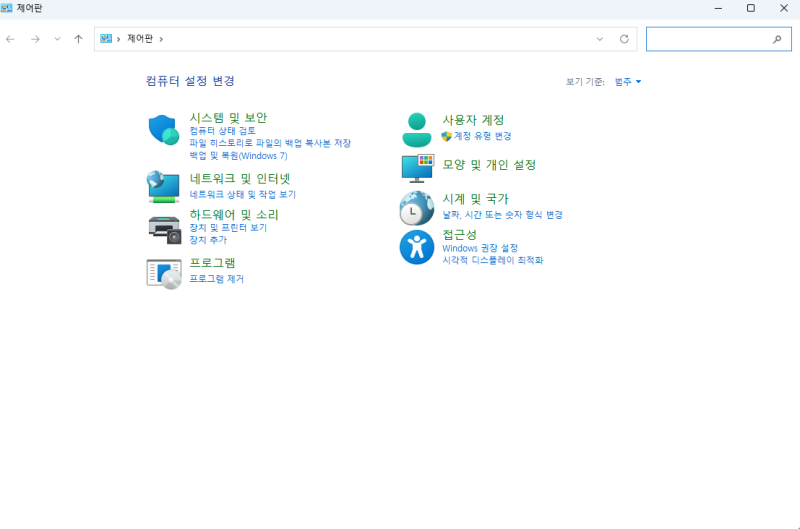Viewport: 800px width, 529px height.
Task: Open the Accessibility figure icon
Action: pos(417,247)
